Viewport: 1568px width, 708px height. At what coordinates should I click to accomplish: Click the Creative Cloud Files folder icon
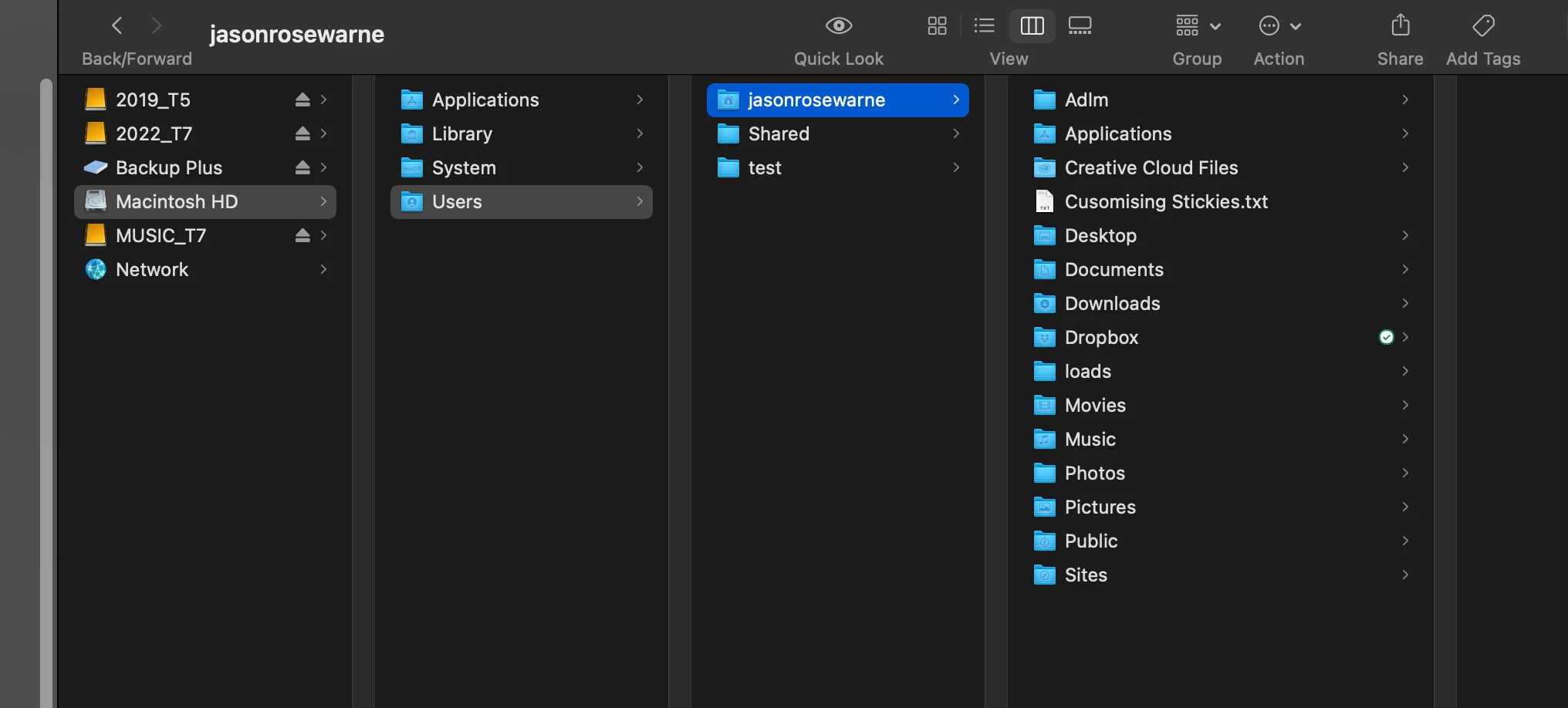click(x=1045, y=167)
